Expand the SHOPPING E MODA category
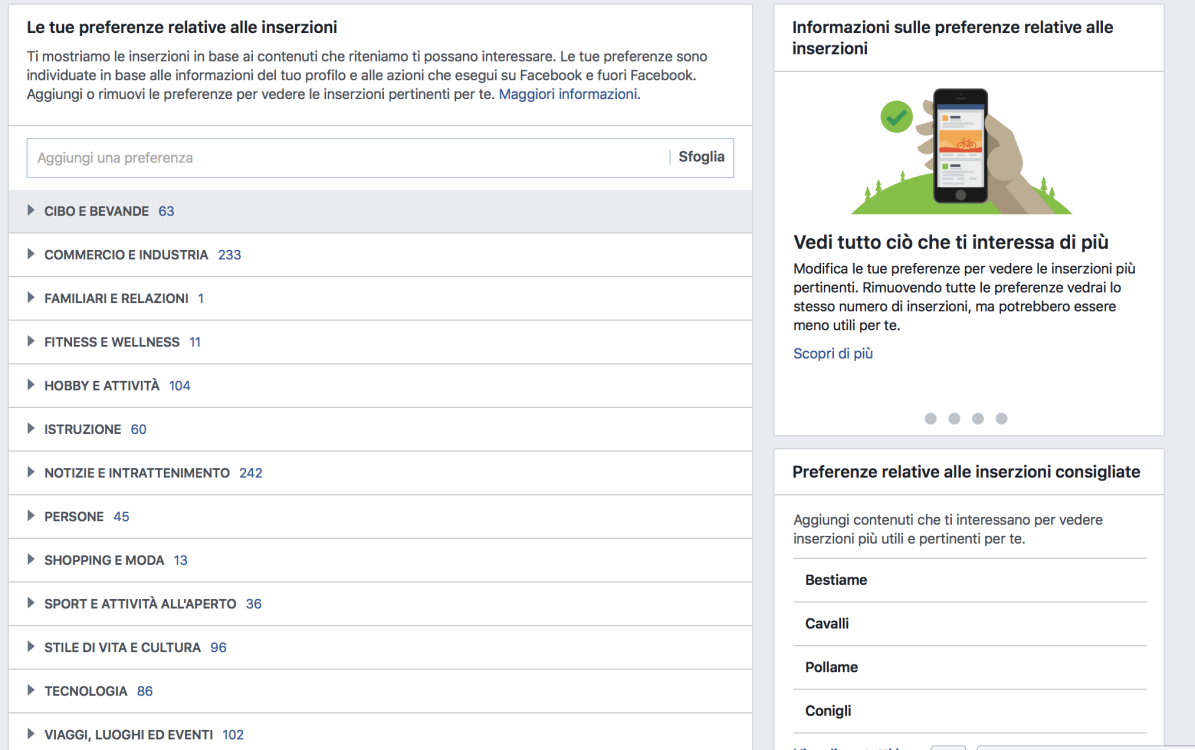This screenshot has height=750, width=1195. [105, 559]
